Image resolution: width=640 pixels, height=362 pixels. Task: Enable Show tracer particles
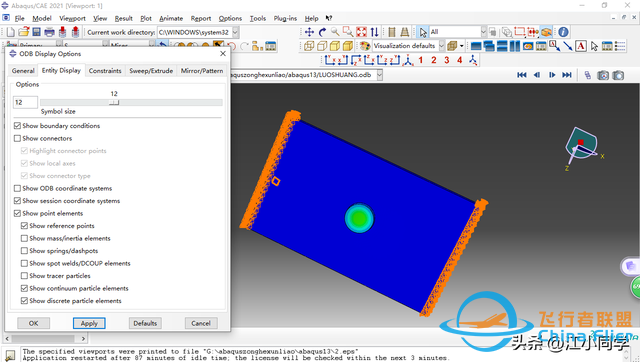click(24, 276)
